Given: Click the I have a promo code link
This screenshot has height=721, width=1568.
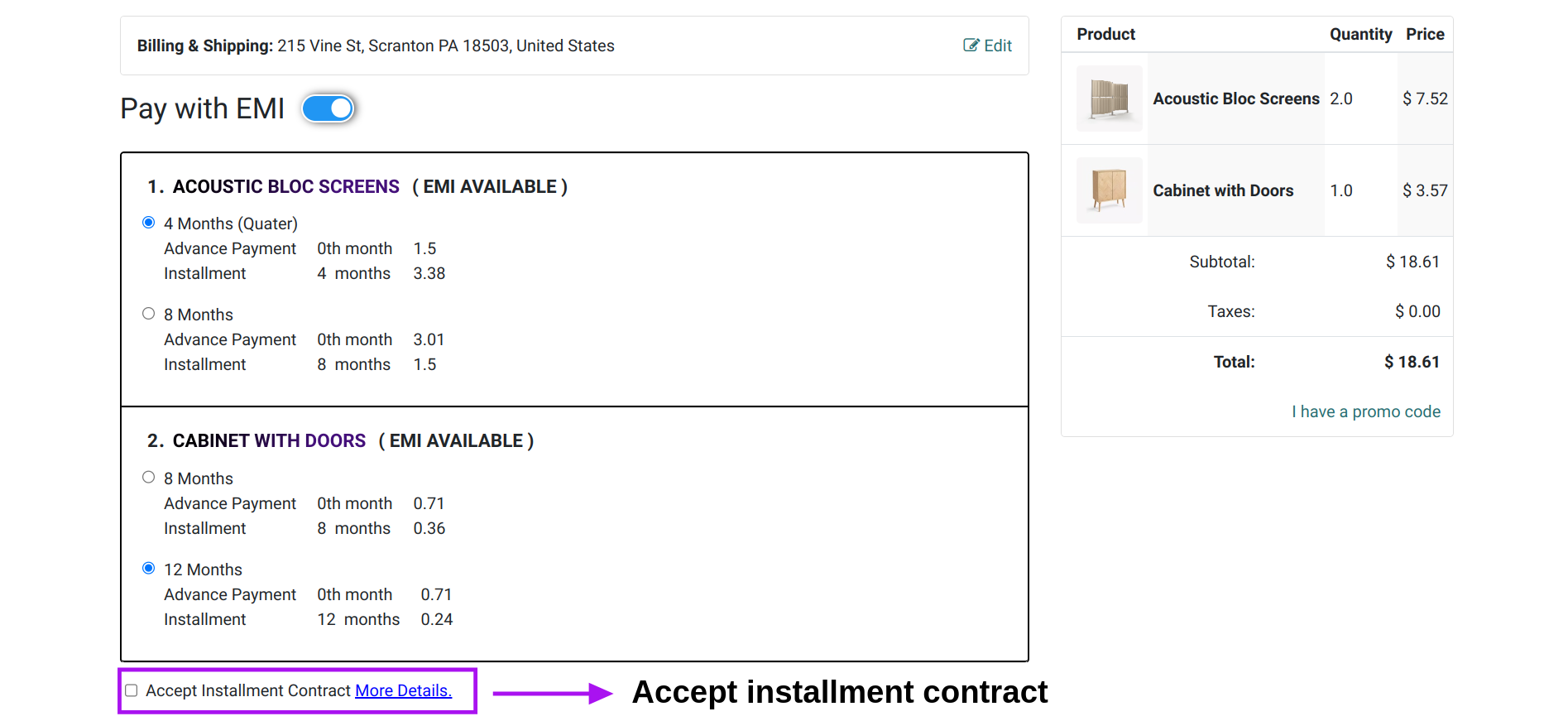Looking at the screenshot, I should tap(1366, 411).
